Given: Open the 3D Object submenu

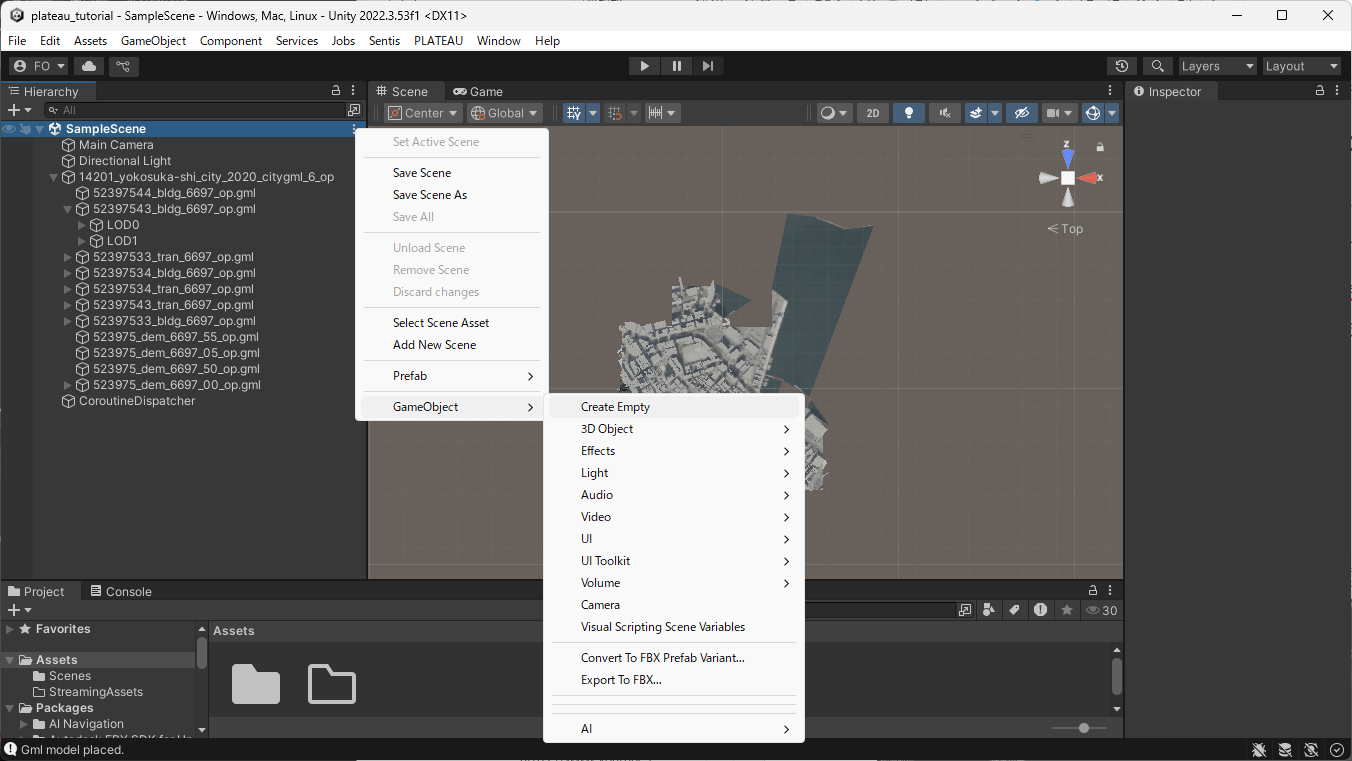Looking at the screenshot, I should pos(674,429).
